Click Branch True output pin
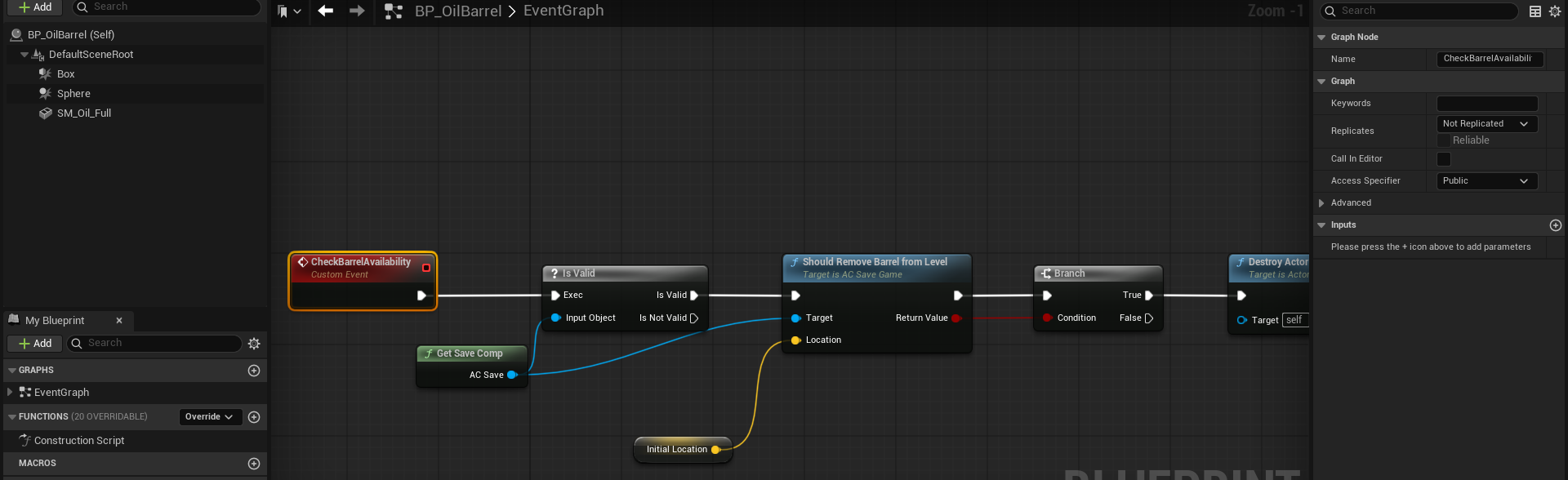This screenshot has width=1568, height=480. pos(1149,296)
